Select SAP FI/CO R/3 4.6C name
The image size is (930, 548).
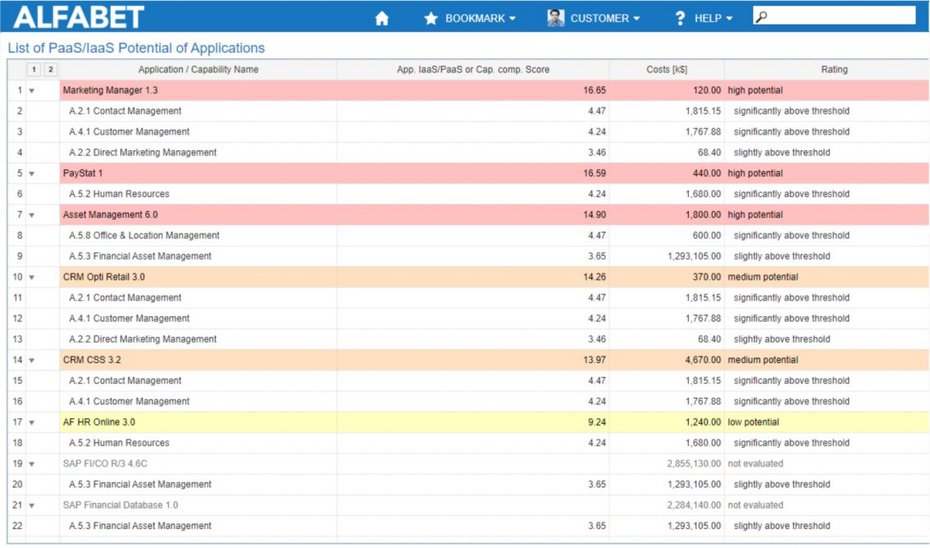(105, 464)
